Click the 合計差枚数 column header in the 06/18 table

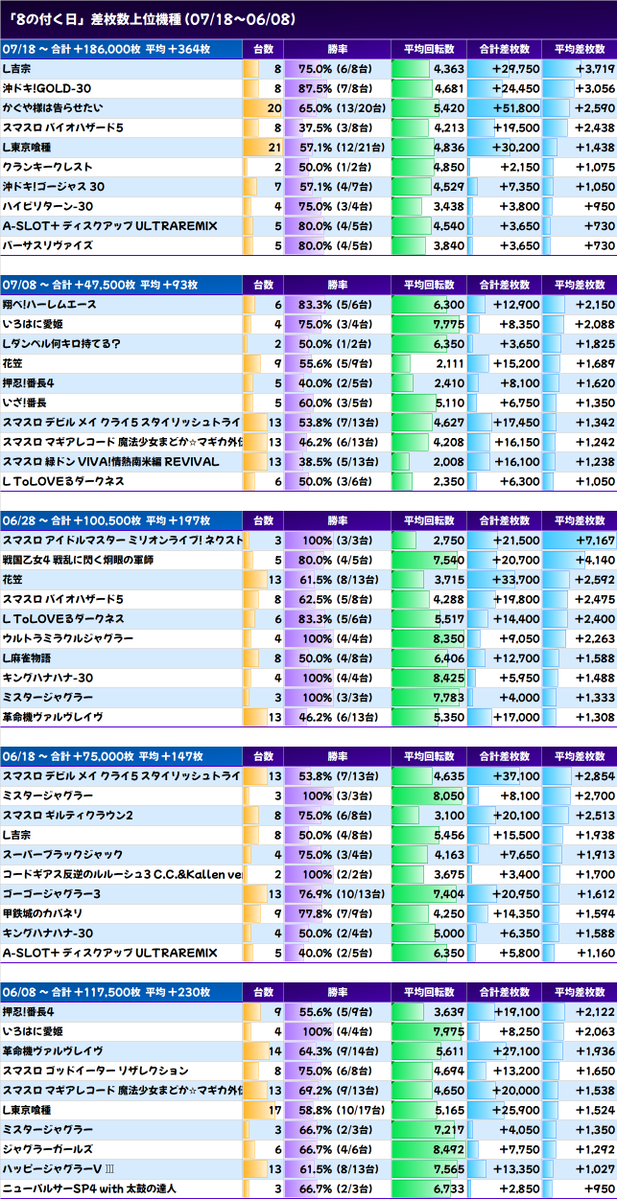[504, 756]
